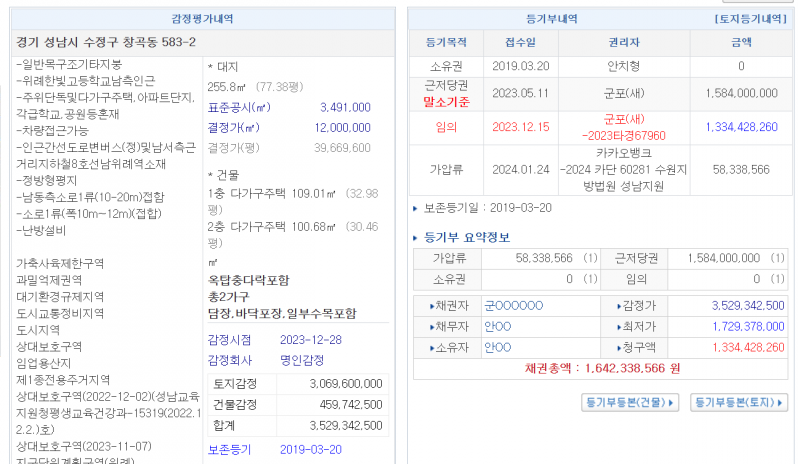The height and width of the screenshot is (464, 800).
Task: Click the appraisal company 명인감정
Action: click(x=303, y=360)
